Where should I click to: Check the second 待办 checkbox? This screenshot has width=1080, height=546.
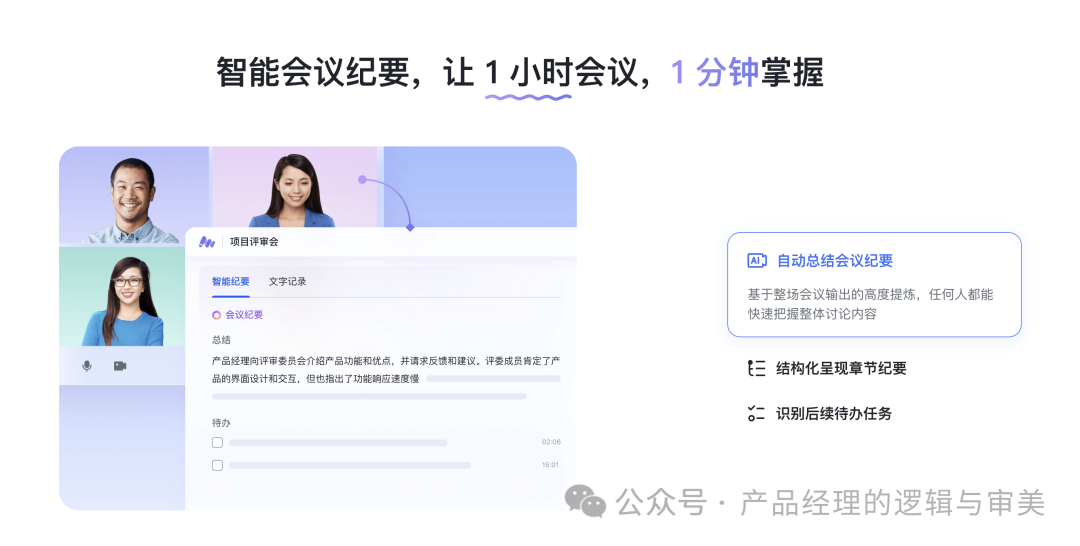point(217,465)
